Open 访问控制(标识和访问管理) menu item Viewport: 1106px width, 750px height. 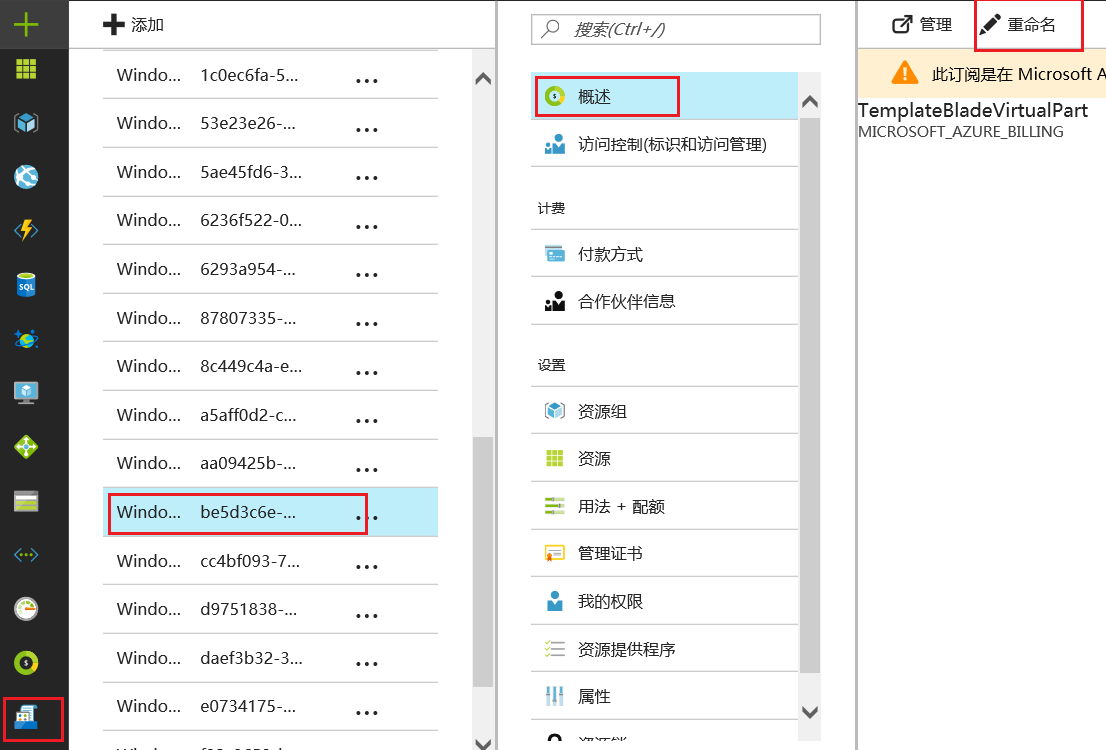tap(670, 145)
